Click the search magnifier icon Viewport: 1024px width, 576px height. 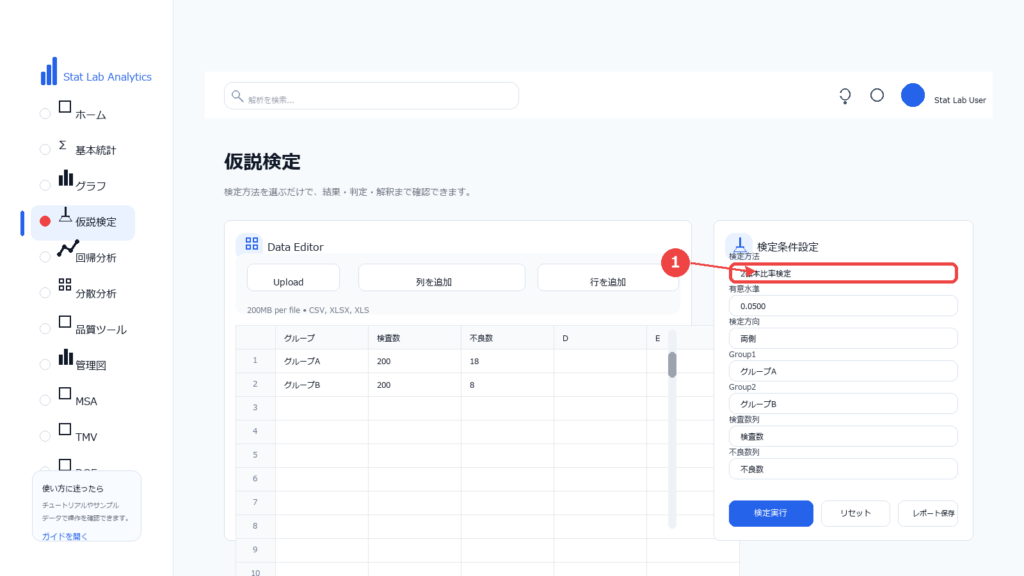click(x=237, y=96)
